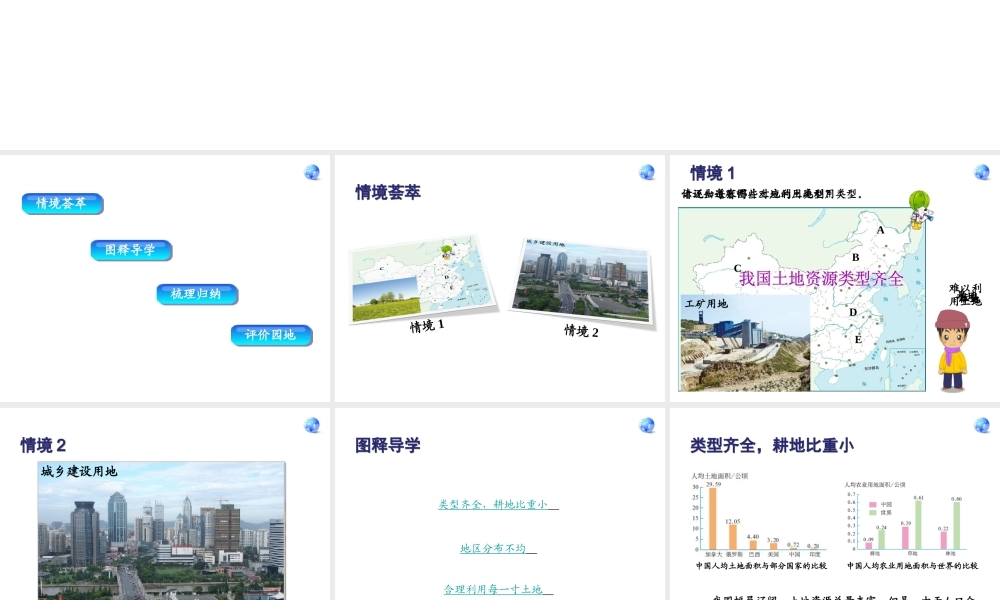Viewport: 1000px width, 600px height.
Task: Click the 情境 1 caption under the map photo
Action: 427,326
